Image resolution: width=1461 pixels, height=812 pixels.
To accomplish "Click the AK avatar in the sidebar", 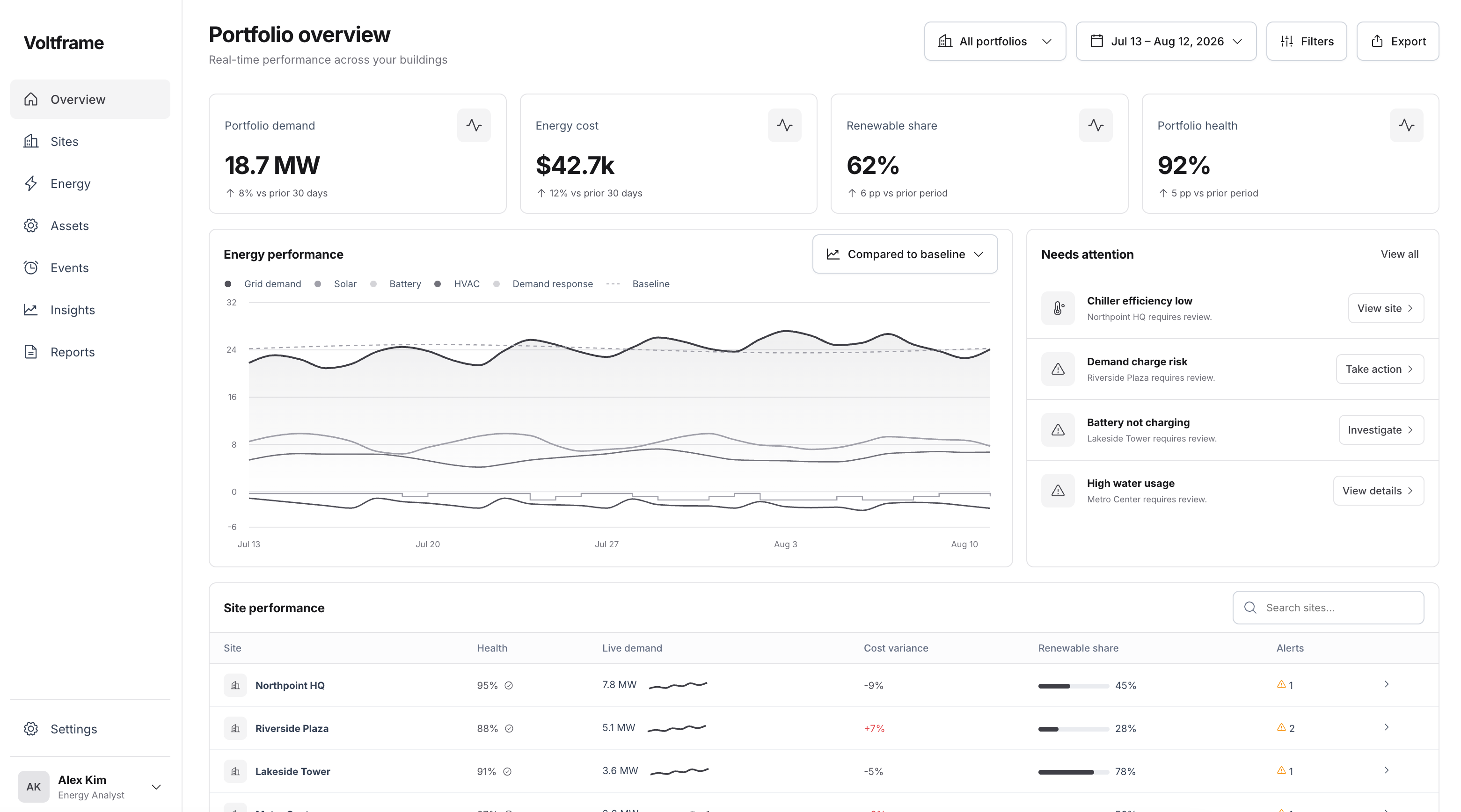I will click(x=34, y=787).
